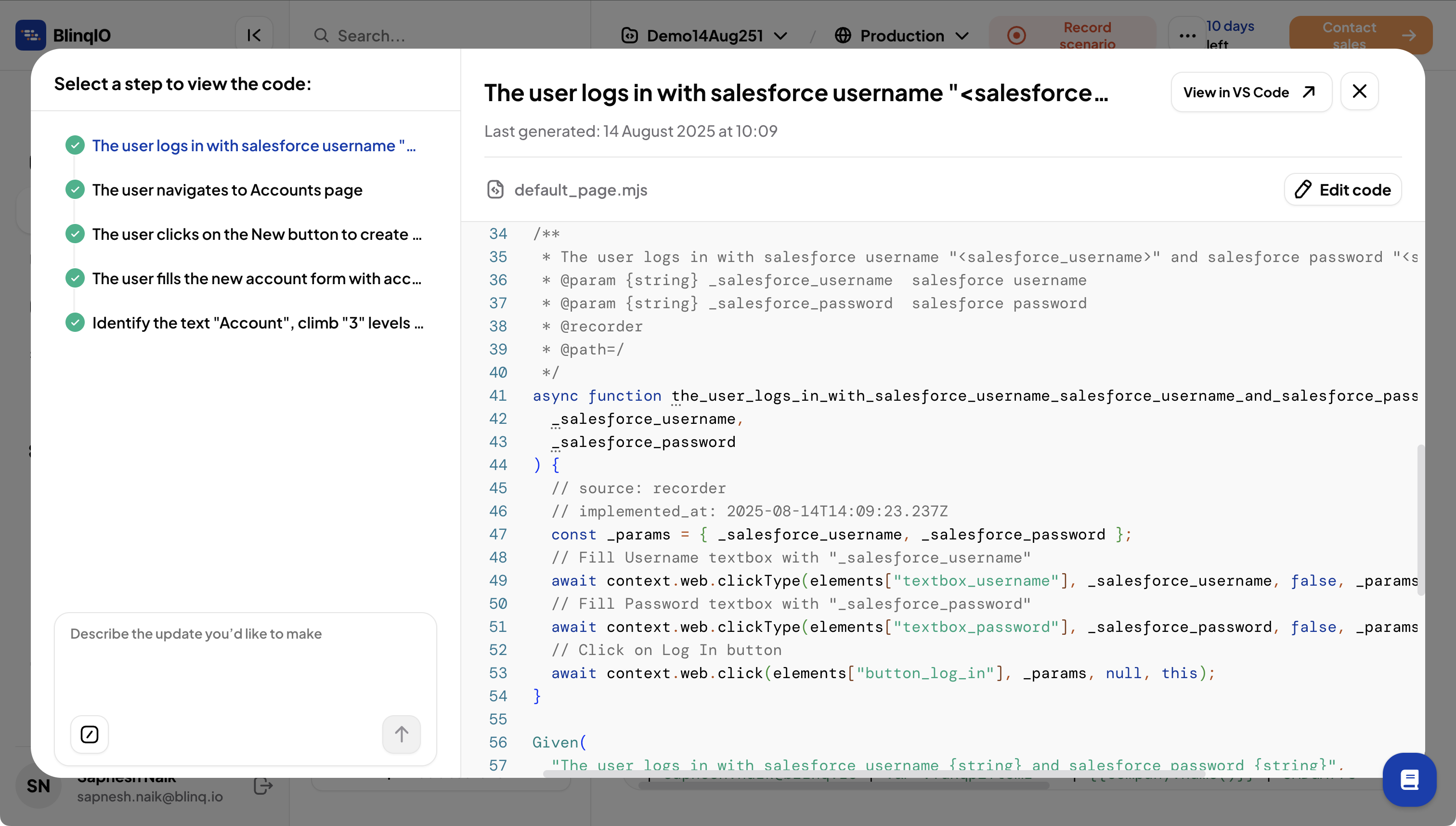Image resolution: width=1456 pixels, height=826 pixels.
Task: Click 'Given(' on line 56
Action: pos(559,743)
